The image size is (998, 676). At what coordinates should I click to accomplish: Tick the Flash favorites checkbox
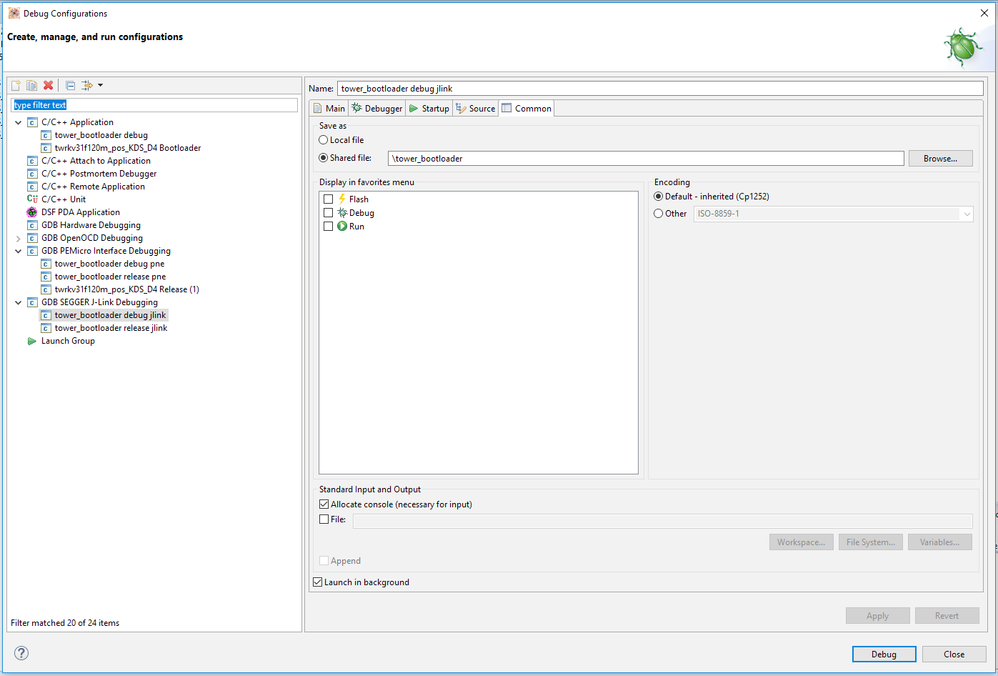tap(328, 199)
